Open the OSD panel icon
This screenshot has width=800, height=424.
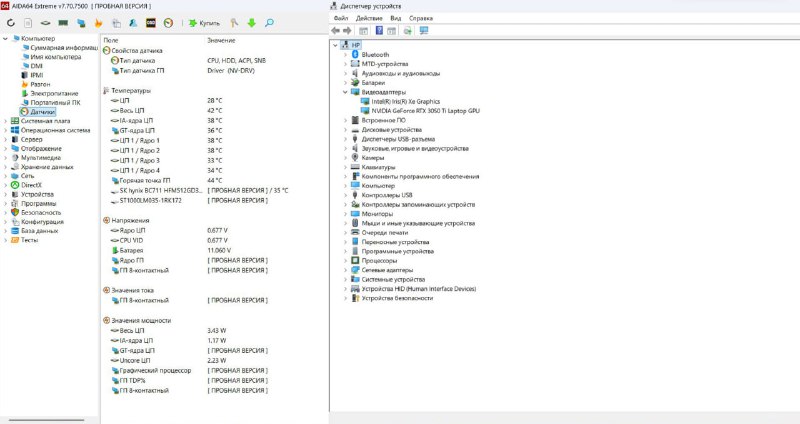(x=151, y=23)
